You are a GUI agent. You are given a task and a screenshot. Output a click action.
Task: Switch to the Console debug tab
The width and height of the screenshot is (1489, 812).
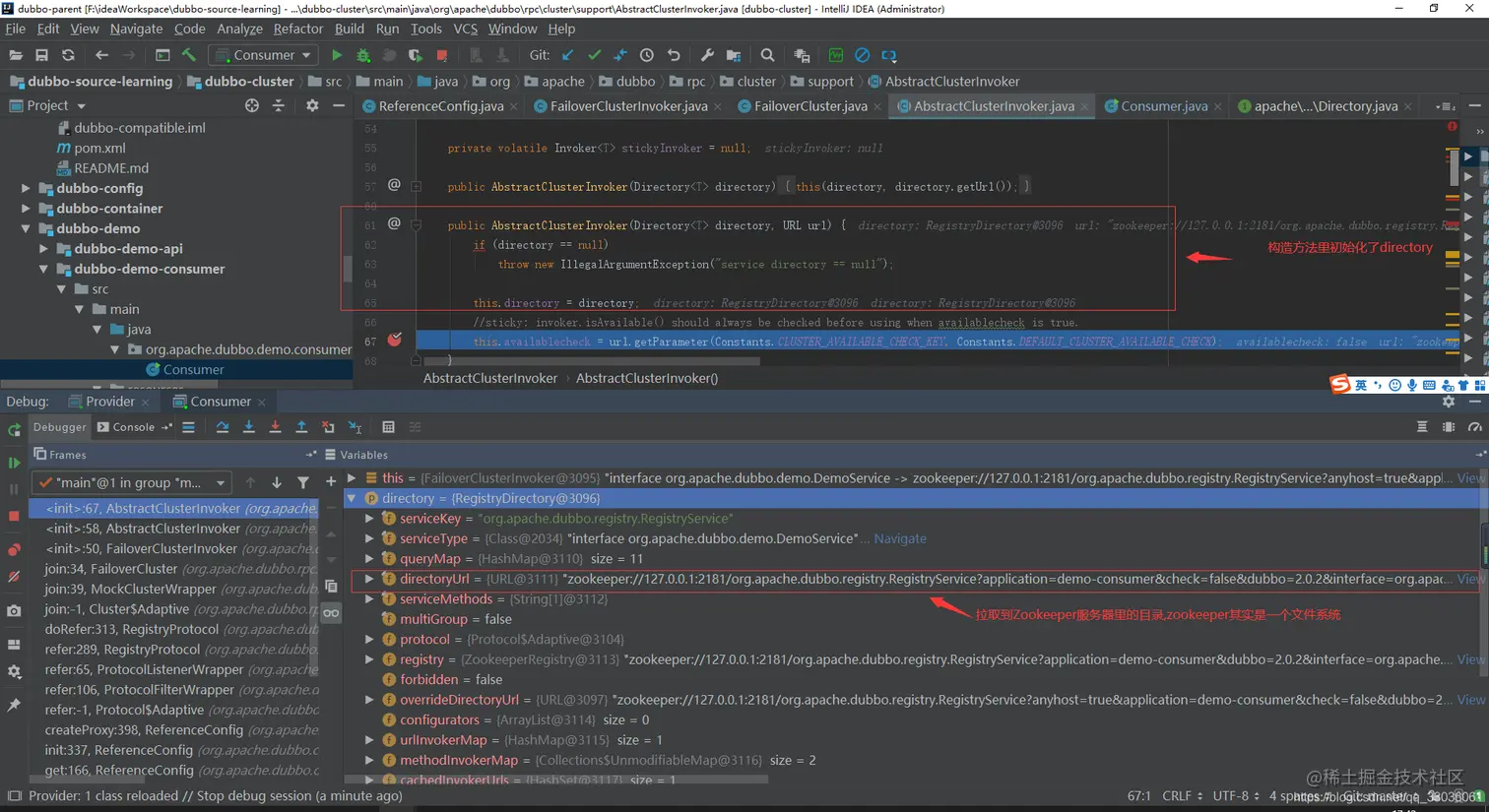126,427
